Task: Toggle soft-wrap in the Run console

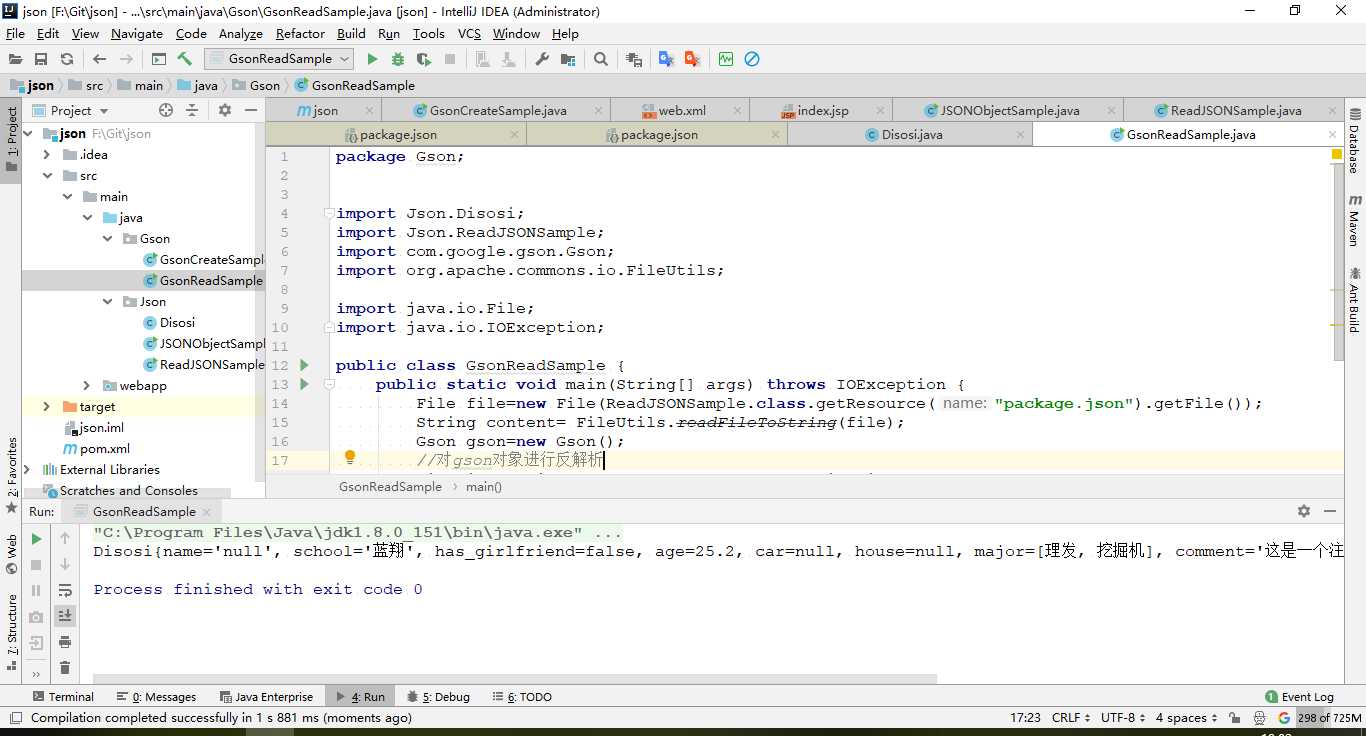Action: 65,590
